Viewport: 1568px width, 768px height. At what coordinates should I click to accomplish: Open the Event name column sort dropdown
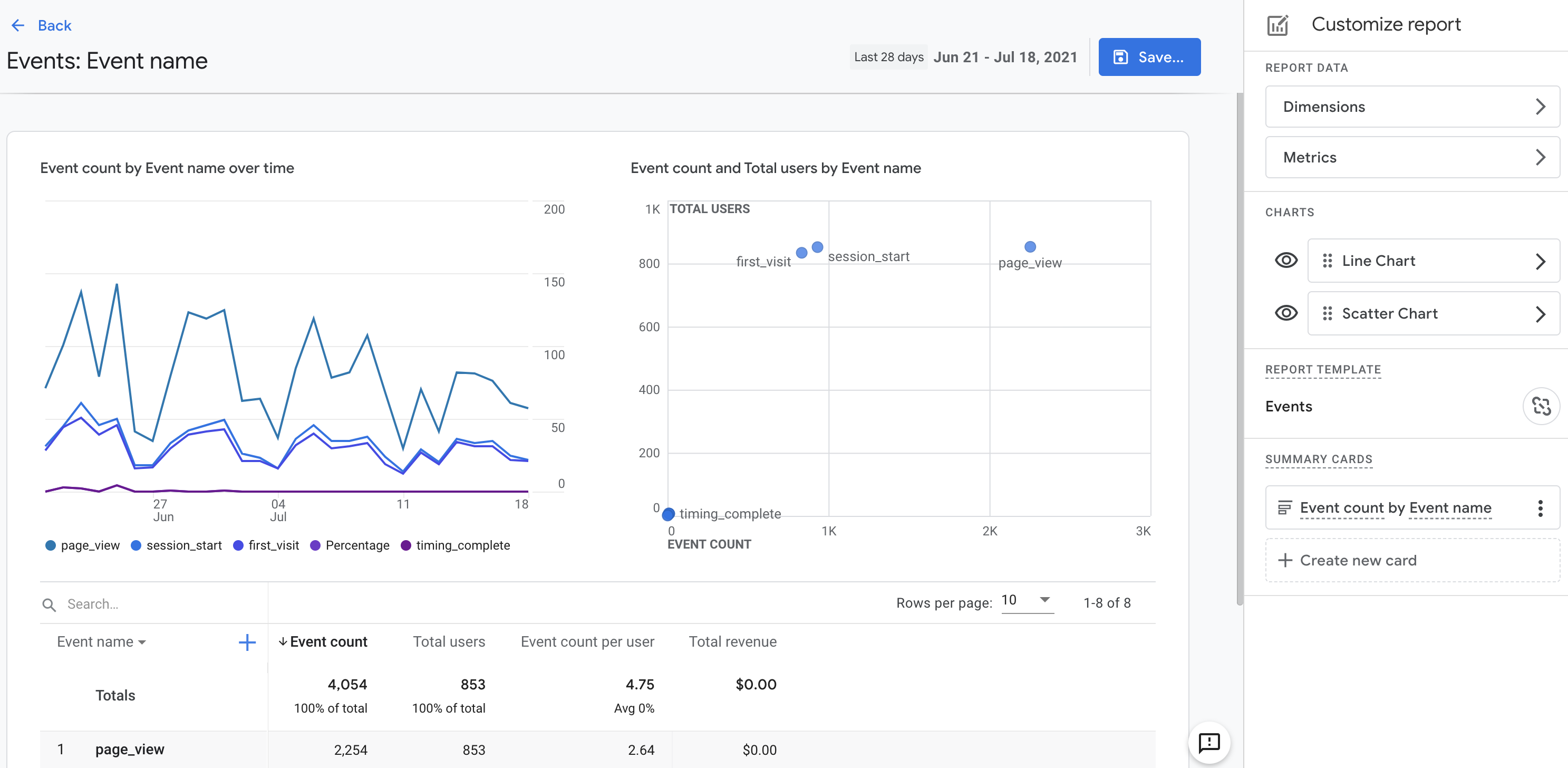pyautogui.click(x=143, y=642)
